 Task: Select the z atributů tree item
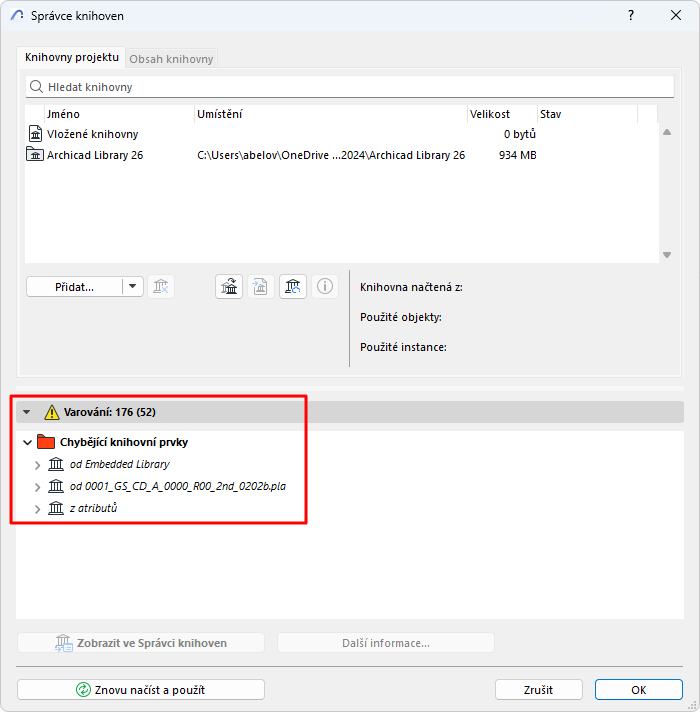click(x=94, y=508)
